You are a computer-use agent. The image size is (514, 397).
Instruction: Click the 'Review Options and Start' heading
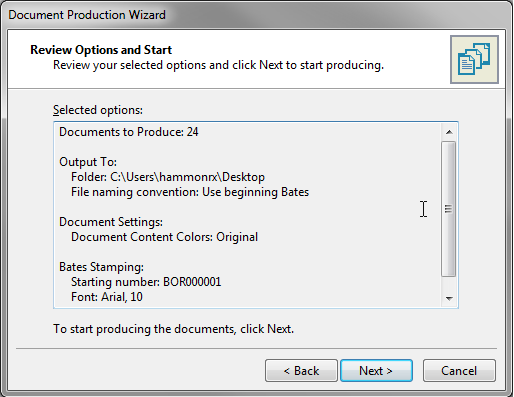[101, 50]
